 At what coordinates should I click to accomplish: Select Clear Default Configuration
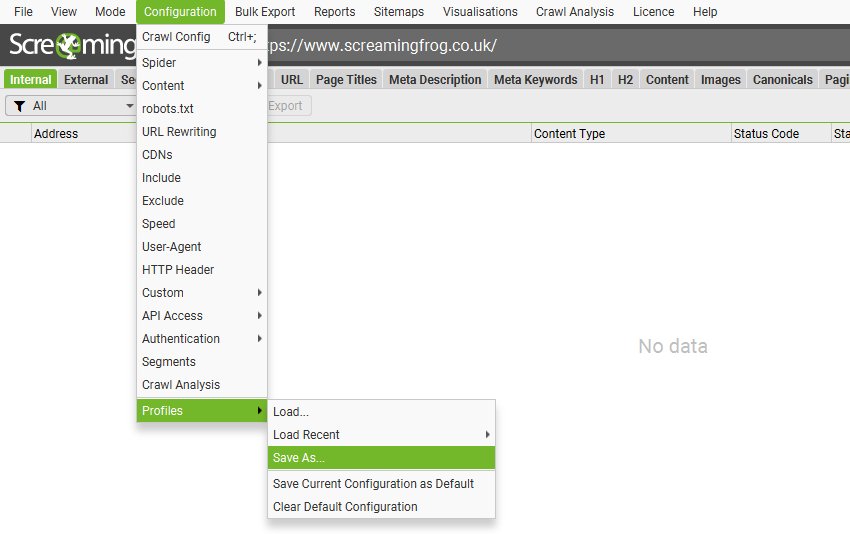click(x=381, y=506)
